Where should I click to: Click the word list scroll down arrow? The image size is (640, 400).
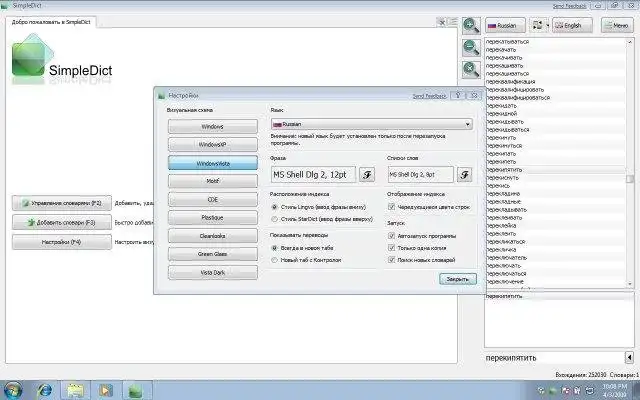pyautogui.click(x=630, y=284)
